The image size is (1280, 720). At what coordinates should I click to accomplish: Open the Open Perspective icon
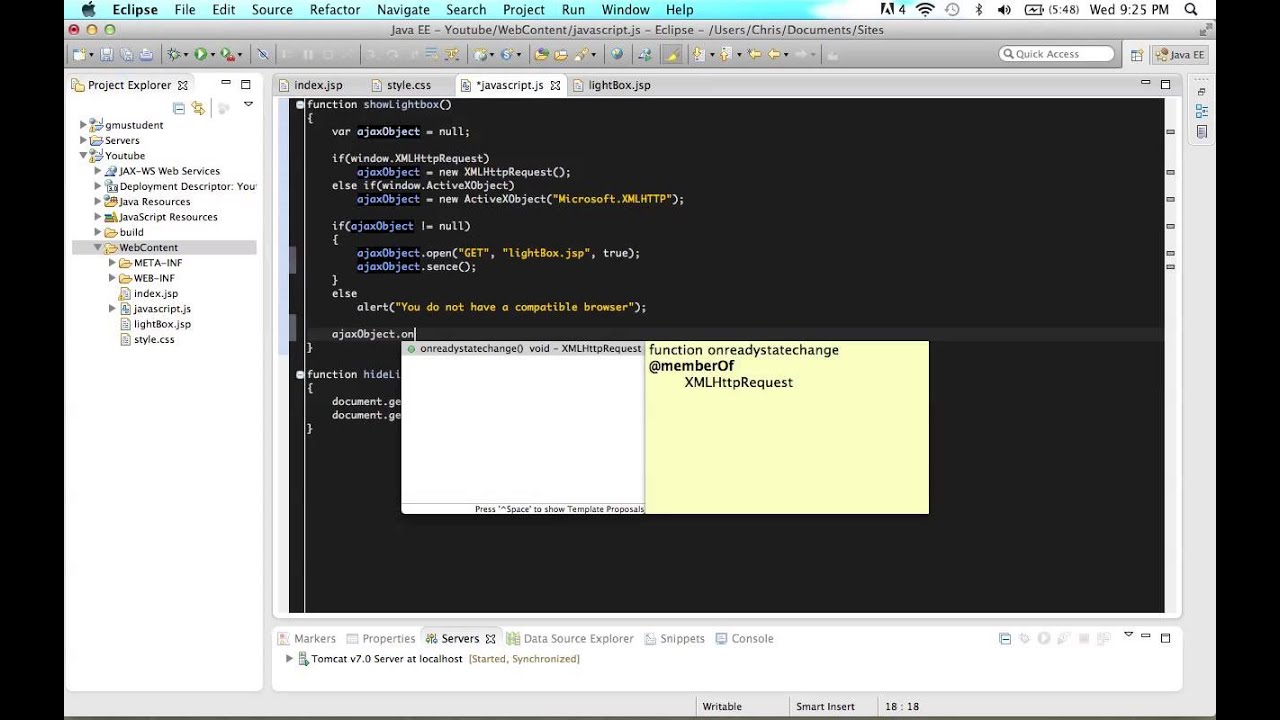click(x=1136, y=55)
